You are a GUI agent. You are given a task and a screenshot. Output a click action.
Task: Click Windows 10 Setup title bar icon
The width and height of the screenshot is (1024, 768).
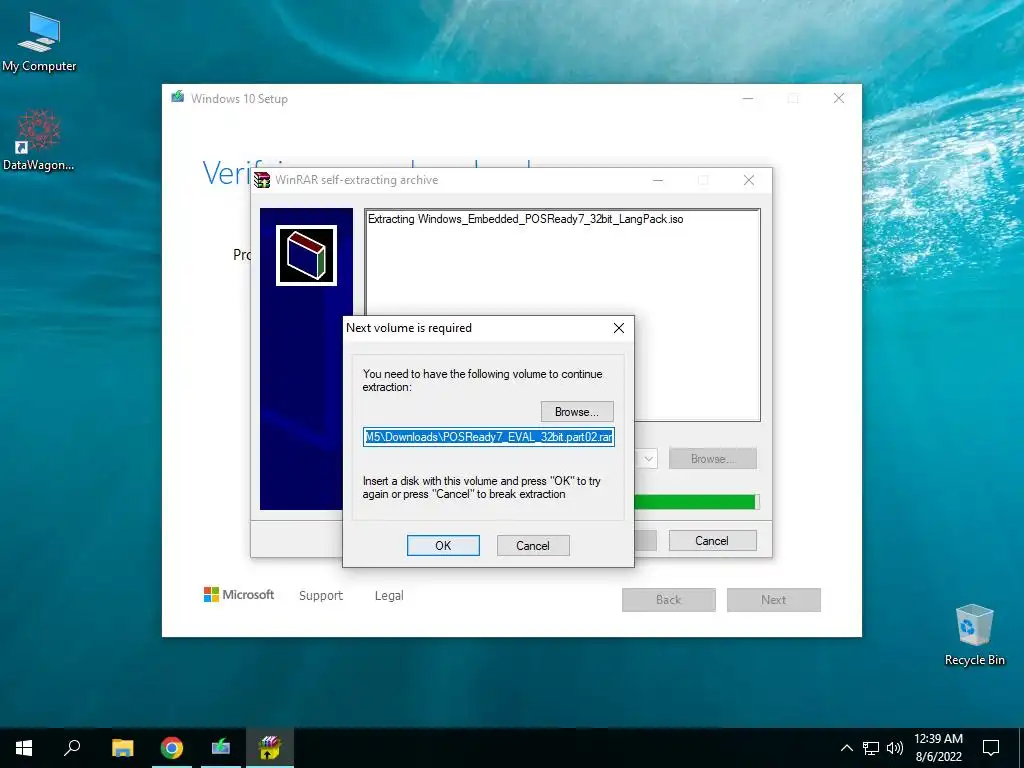[178, 98]
